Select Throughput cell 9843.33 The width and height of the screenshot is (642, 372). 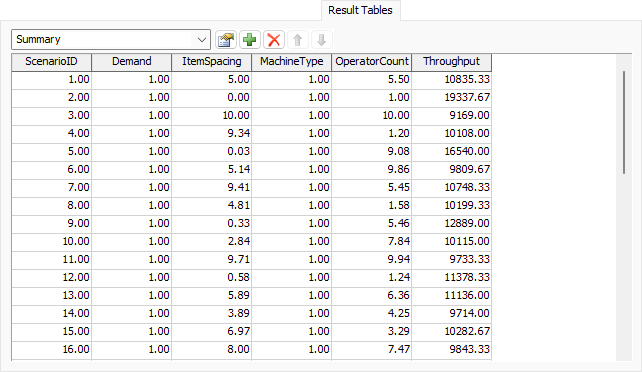point(452,349)
